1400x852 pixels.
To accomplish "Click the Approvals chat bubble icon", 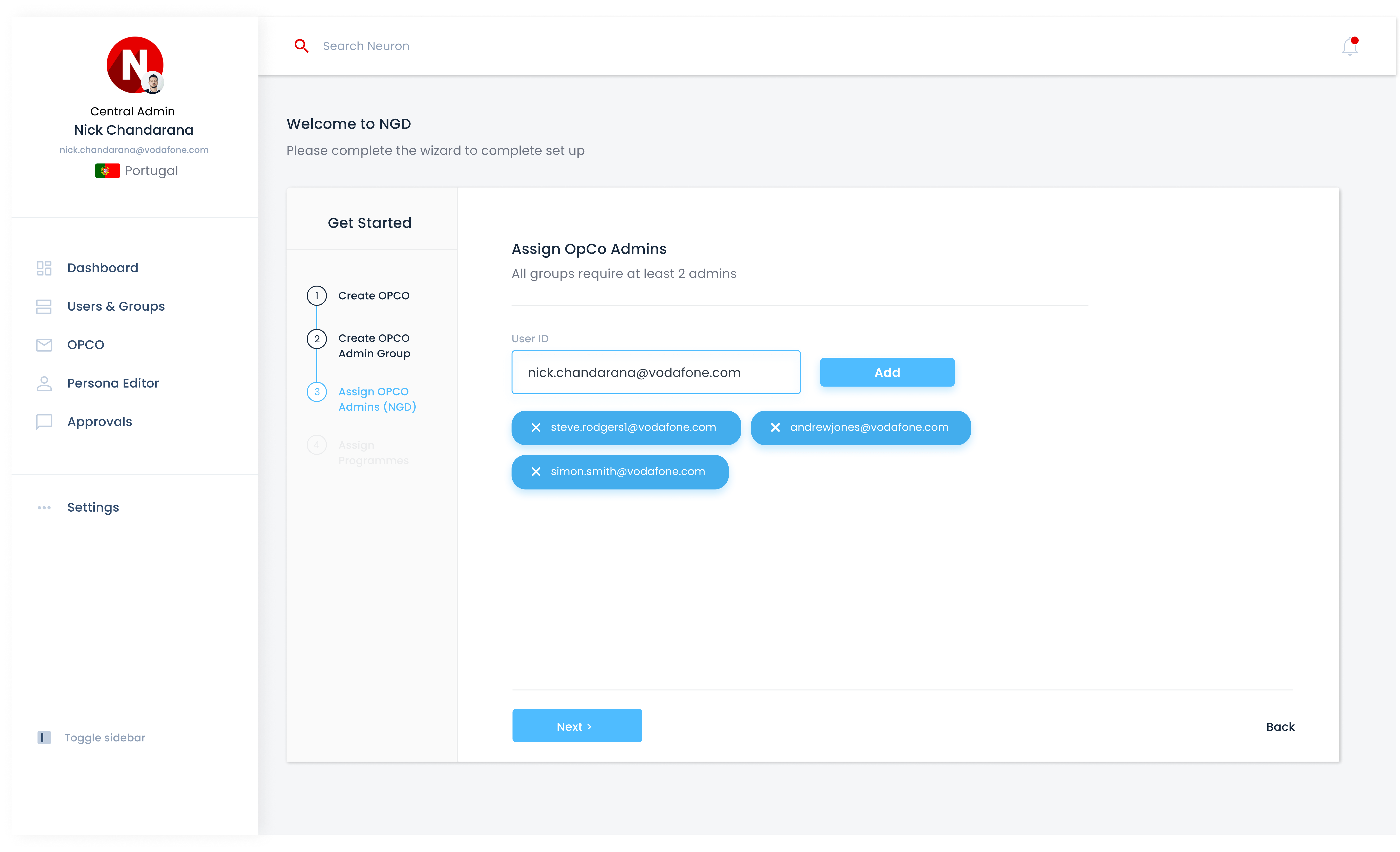I will [x=44, y=422].
